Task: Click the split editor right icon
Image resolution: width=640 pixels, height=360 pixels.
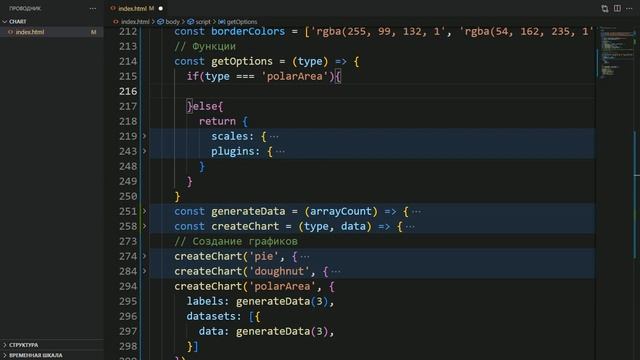Action: pyautogui.click(x=617, y=8)
